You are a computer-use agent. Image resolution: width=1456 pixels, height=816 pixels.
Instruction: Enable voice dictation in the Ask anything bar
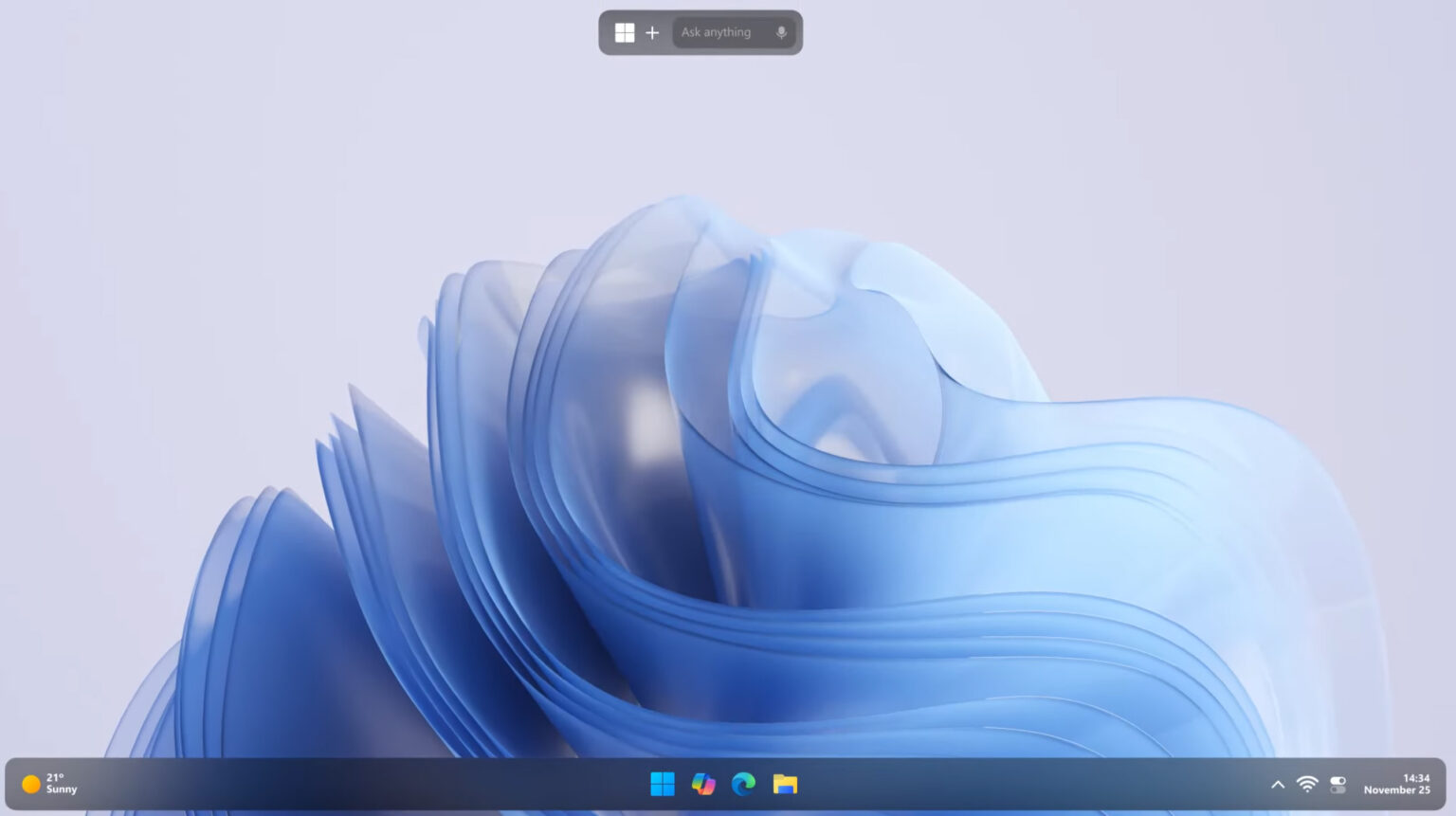tap(780, 32)
